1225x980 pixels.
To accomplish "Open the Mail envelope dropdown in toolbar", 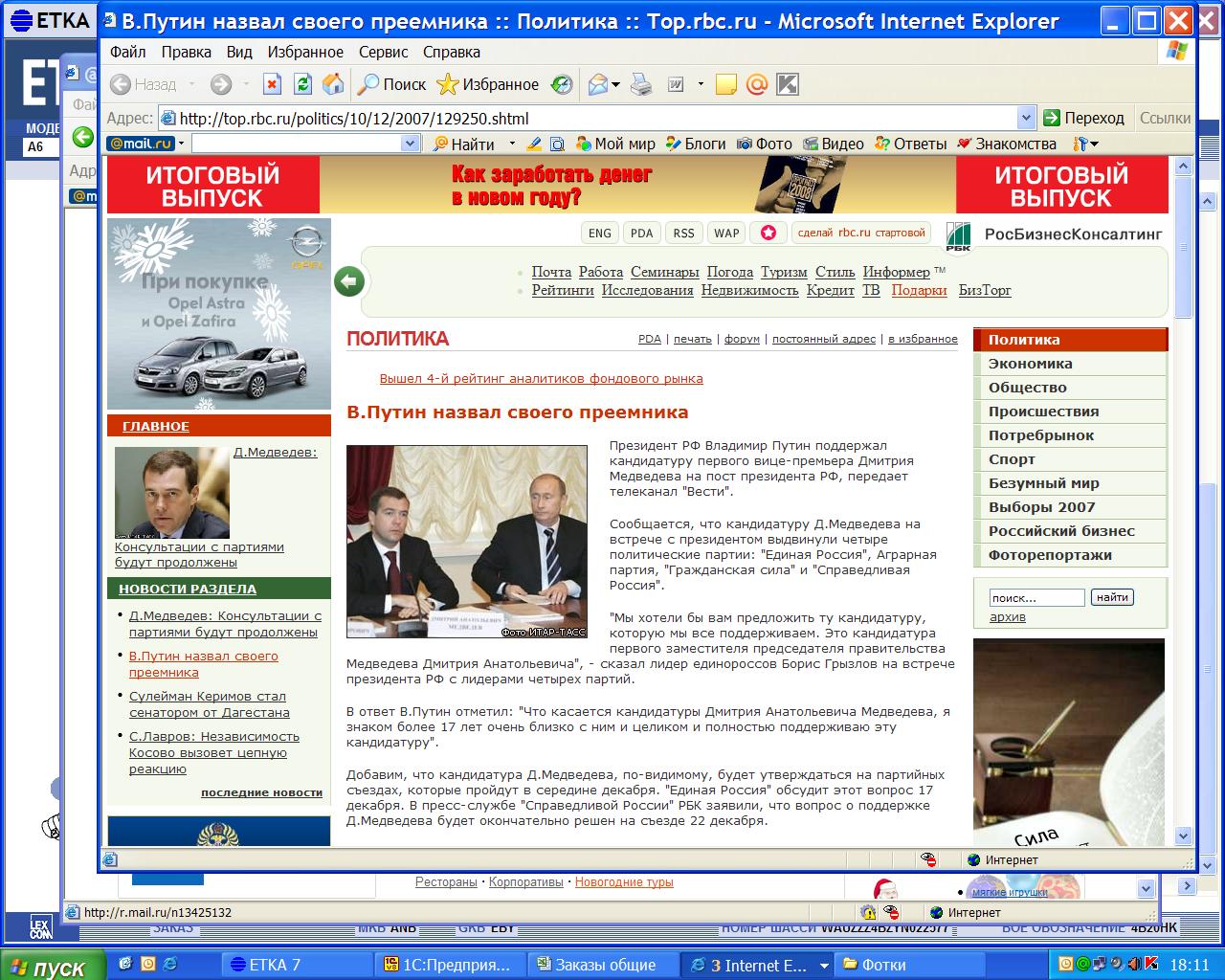I will tap(603, 85).
